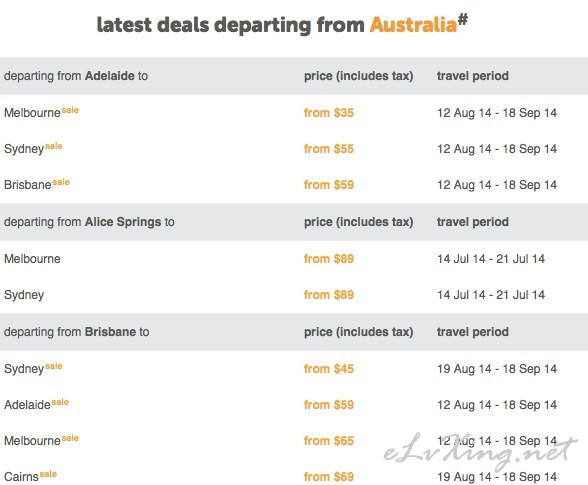Click the from $55 price
Viewport: 588px width, 485px height.
pyautogui.click(x=328, y=149)
